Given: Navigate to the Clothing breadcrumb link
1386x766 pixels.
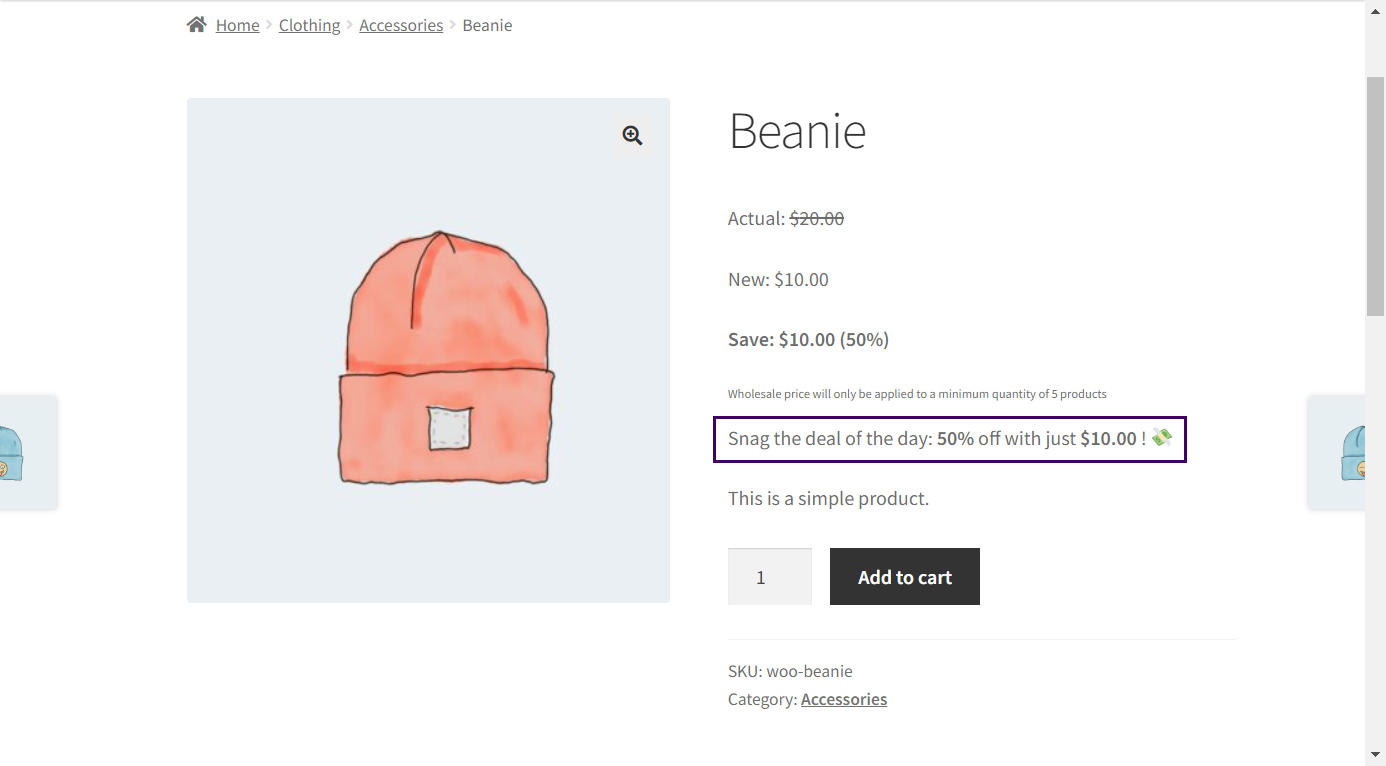Looking at the screenshot, I should pos(309,25).
